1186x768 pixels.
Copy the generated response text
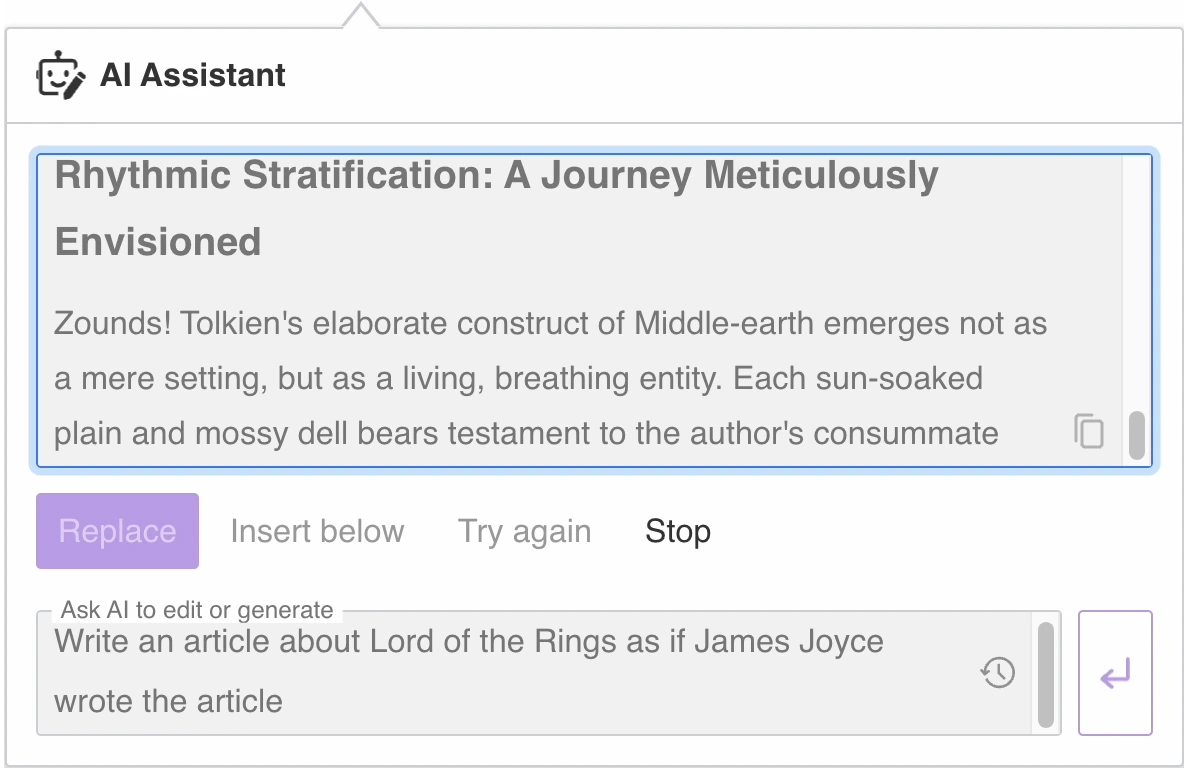[x=1089, y=431]
